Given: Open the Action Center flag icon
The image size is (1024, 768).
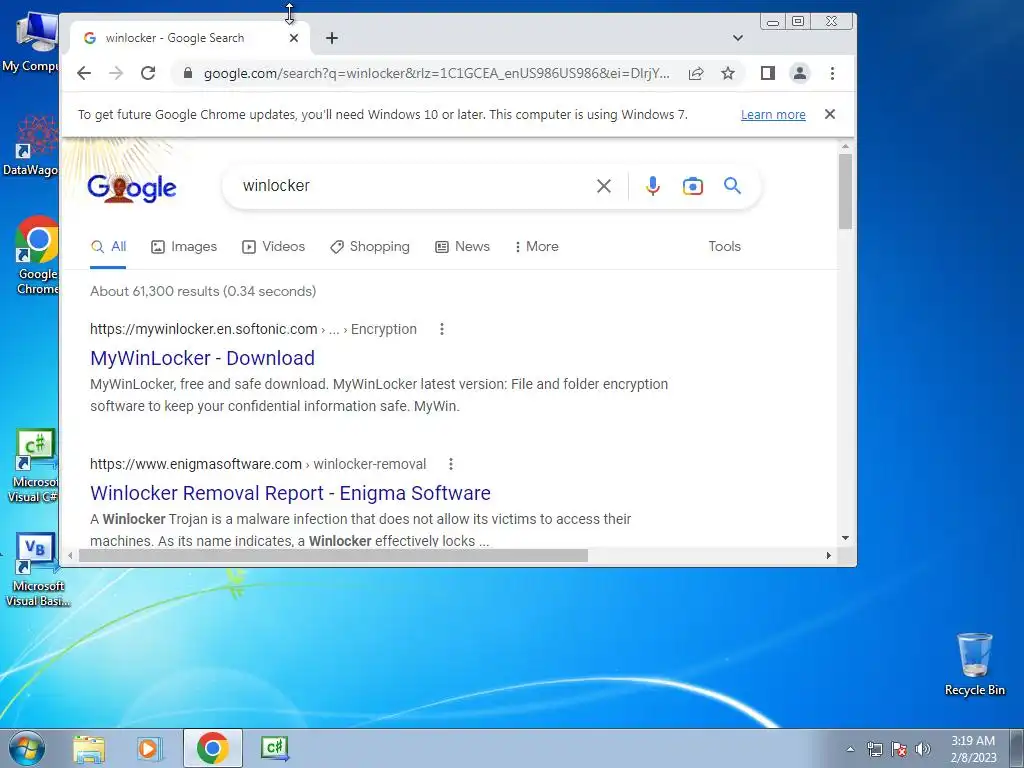Looking at the screenshot, I should (899, 749).
